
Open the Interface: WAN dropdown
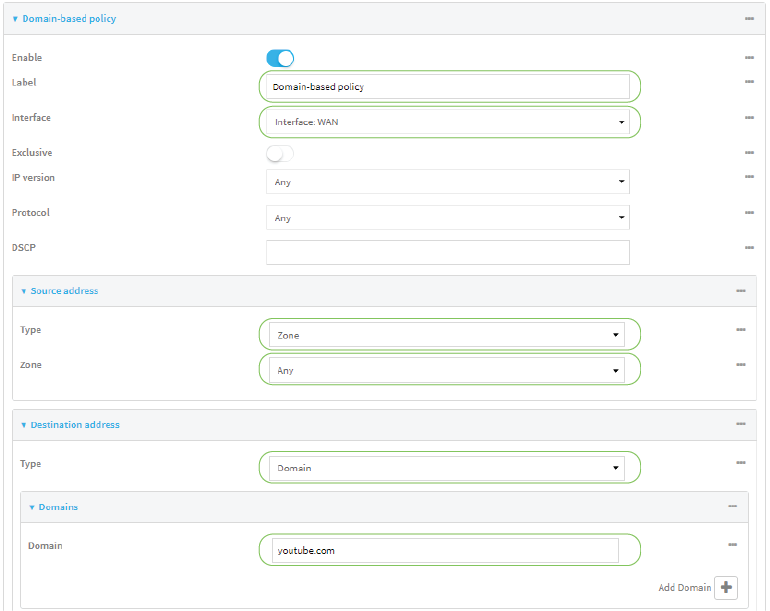[x=447, y=122]
